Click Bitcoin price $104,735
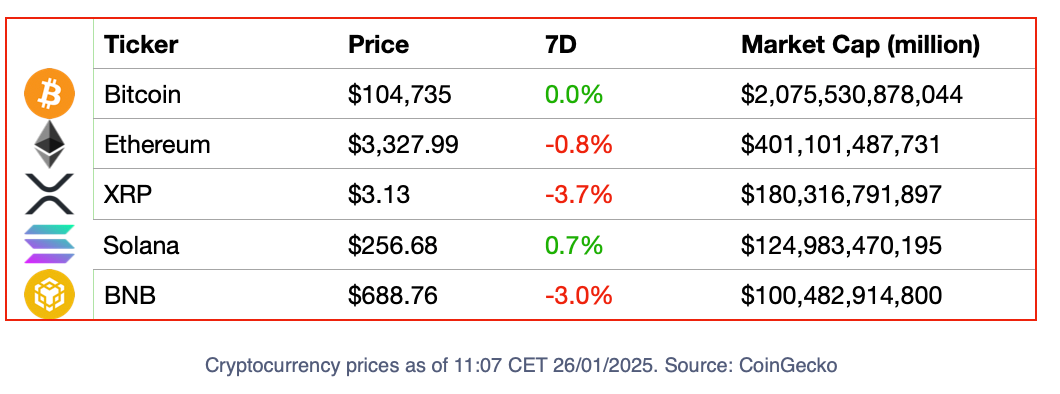Viewport: 1060px width, 394px height. coord(400,95)
